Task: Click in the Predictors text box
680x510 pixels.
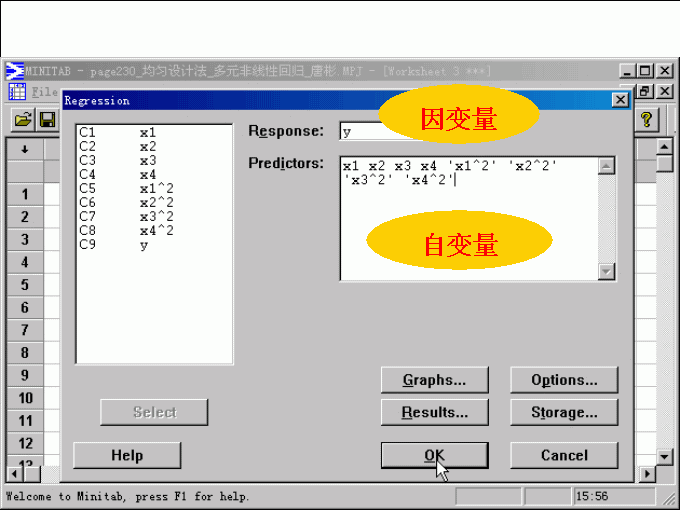Action: click(468, 230)
